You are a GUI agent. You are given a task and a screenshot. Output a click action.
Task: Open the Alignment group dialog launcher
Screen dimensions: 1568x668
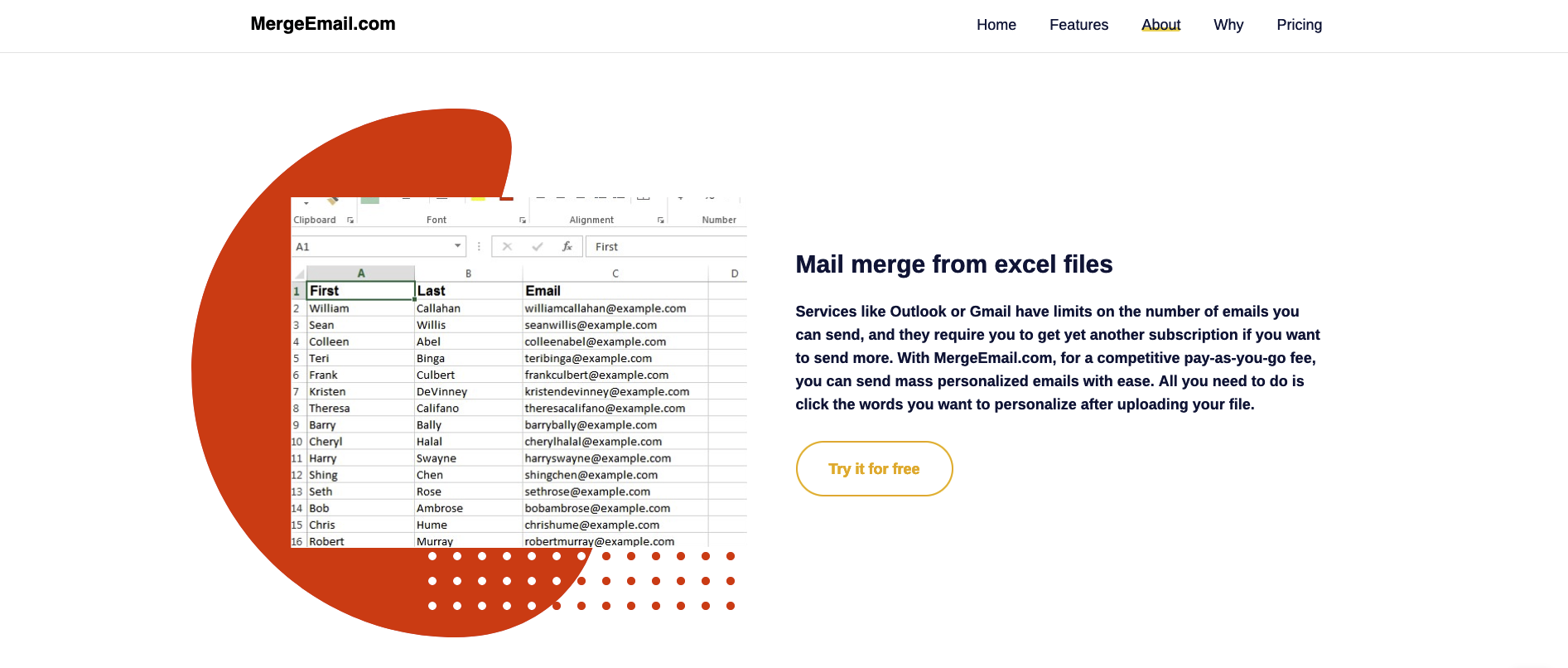[661, 220]
